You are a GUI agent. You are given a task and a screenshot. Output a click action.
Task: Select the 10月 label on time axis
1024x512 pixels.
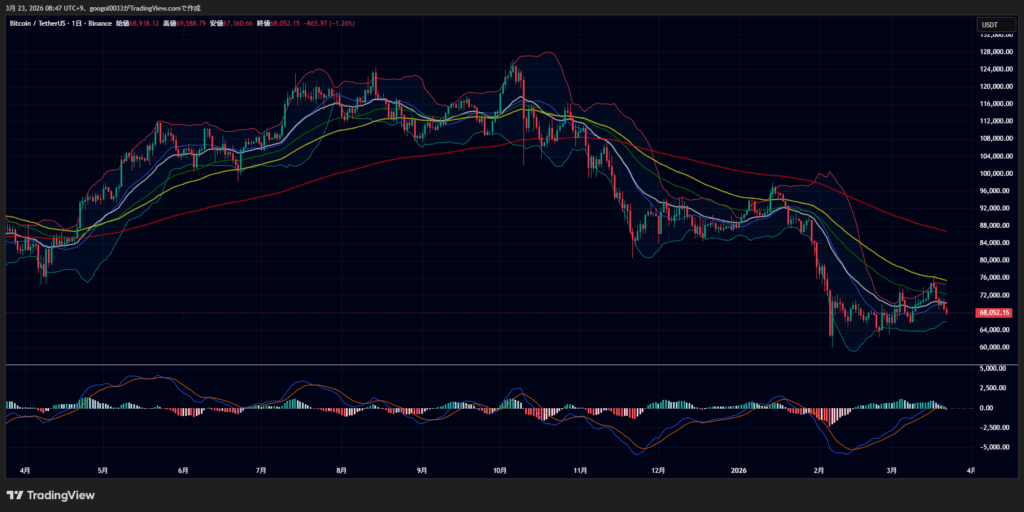pyautogui.click(x=501, y=469)
